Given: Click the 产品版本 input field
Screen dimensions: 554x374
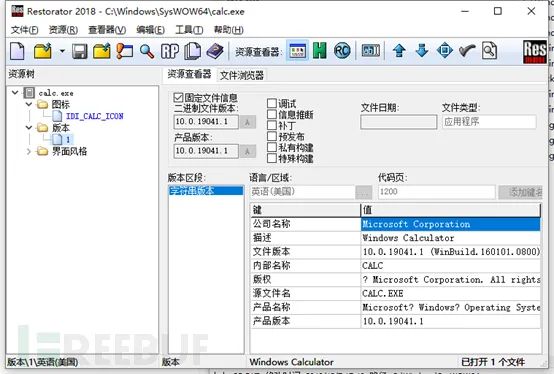Looking at the screenshot, I should pyautogui.click(x=206, y=151).
